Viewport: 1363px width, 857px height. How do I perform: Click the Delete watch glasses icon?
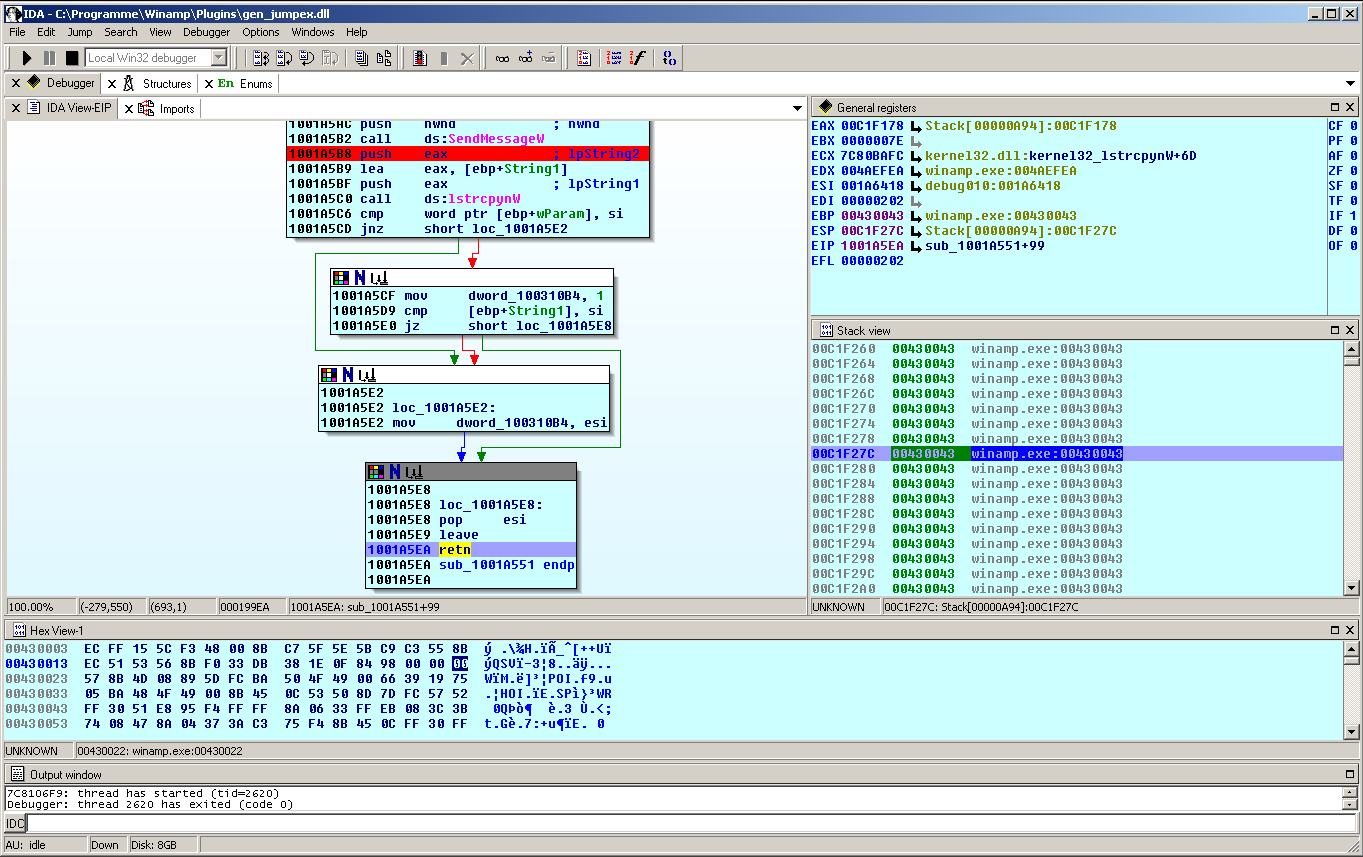(548, 58)
